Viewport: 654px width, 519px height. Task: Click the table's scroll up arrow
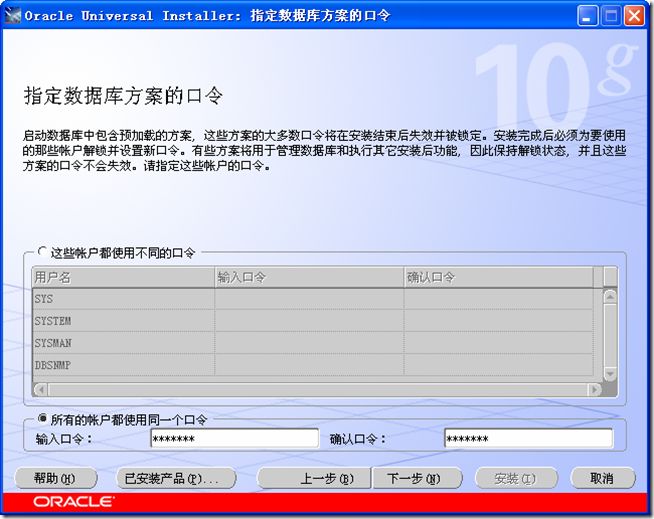[x=610, y=296]
